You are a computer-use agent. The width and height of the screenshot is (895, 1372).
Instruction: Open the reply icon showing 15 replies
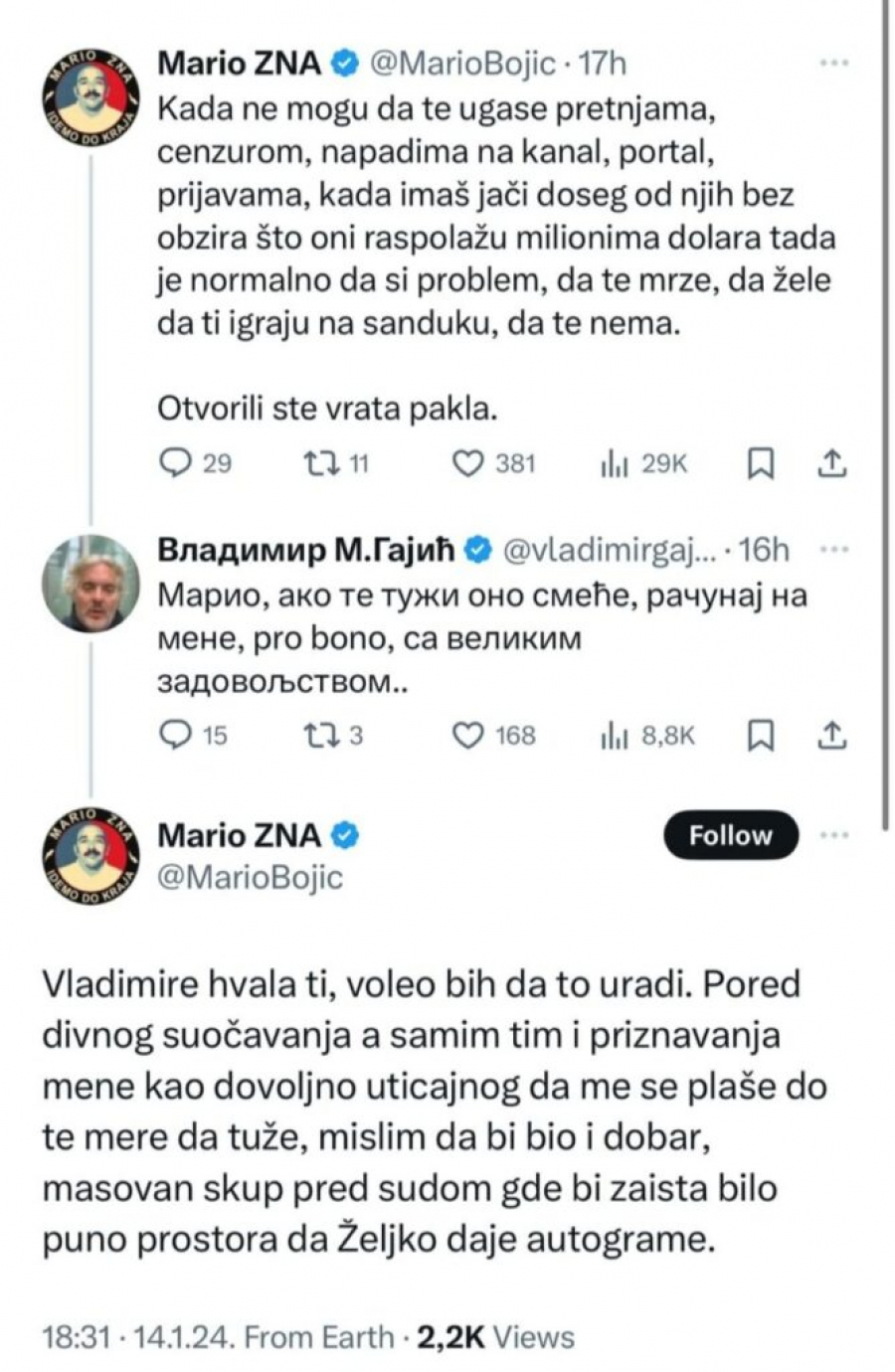tap(177, 736)
